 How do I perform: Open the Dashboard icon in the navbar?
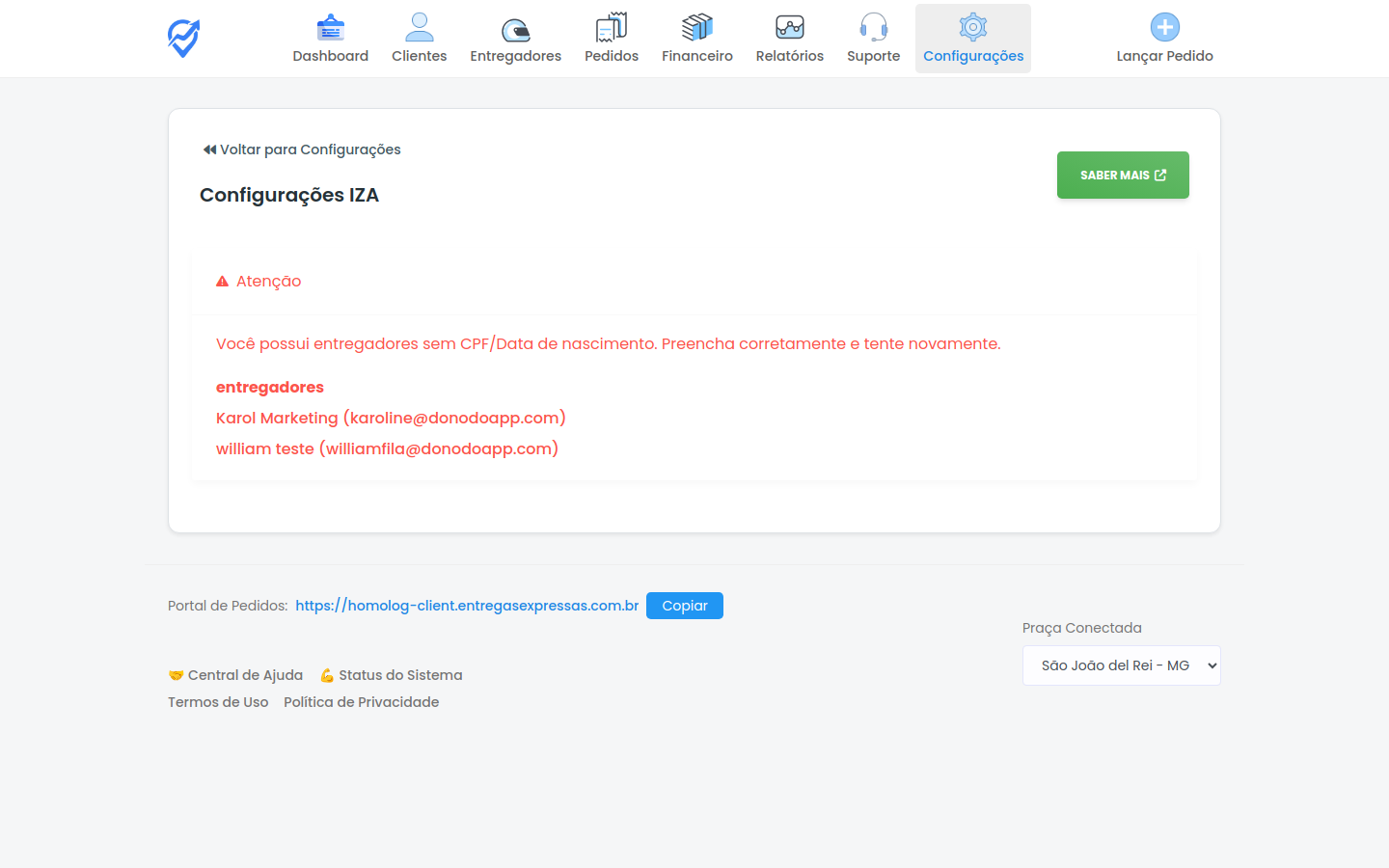click(x=330, y=26)
